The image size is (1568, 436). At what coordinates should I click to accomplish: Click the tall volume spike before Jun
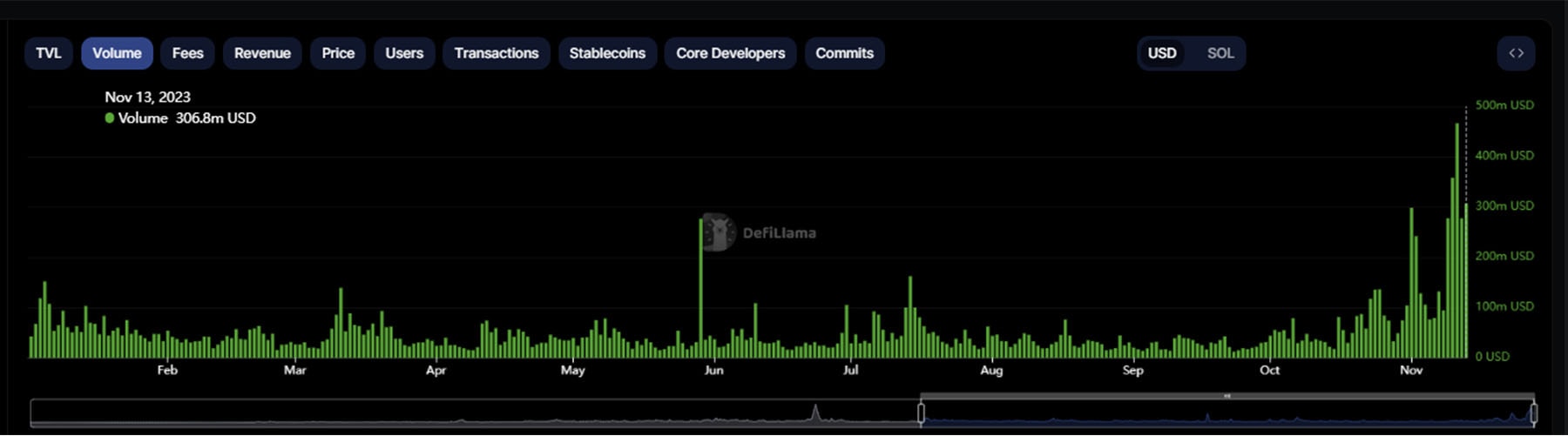700,287
